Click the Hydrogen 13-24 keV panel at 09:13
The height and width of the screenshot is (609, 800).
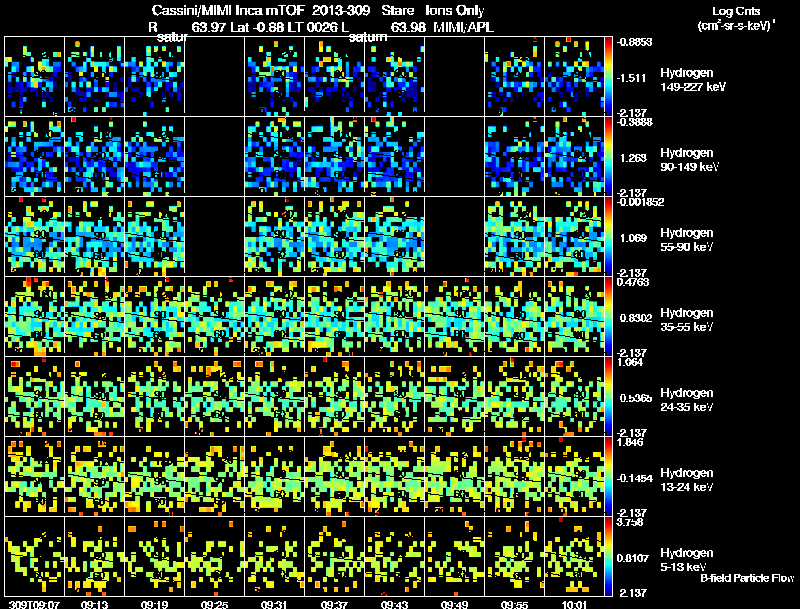[94, 476]
